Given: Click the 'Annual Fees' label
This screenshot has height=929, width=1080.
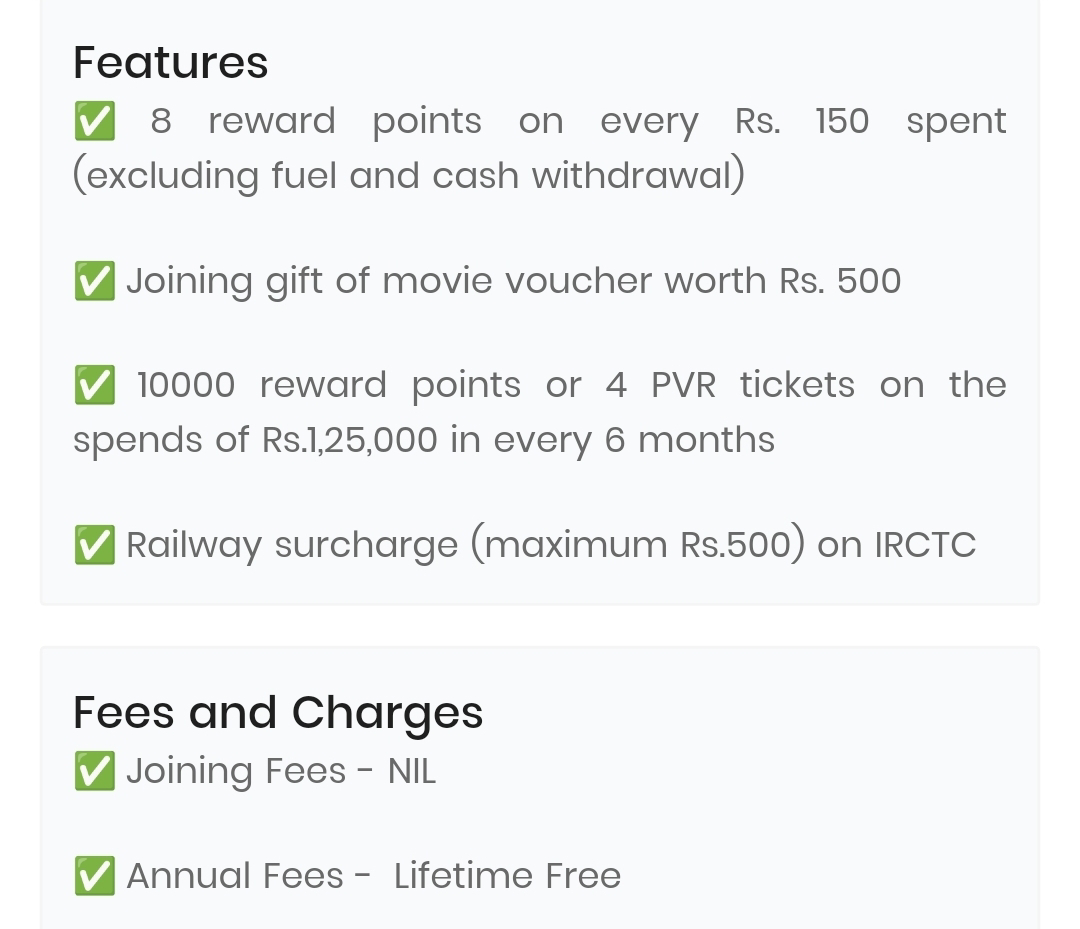Looking at the screenshot, I should point(235,875).
